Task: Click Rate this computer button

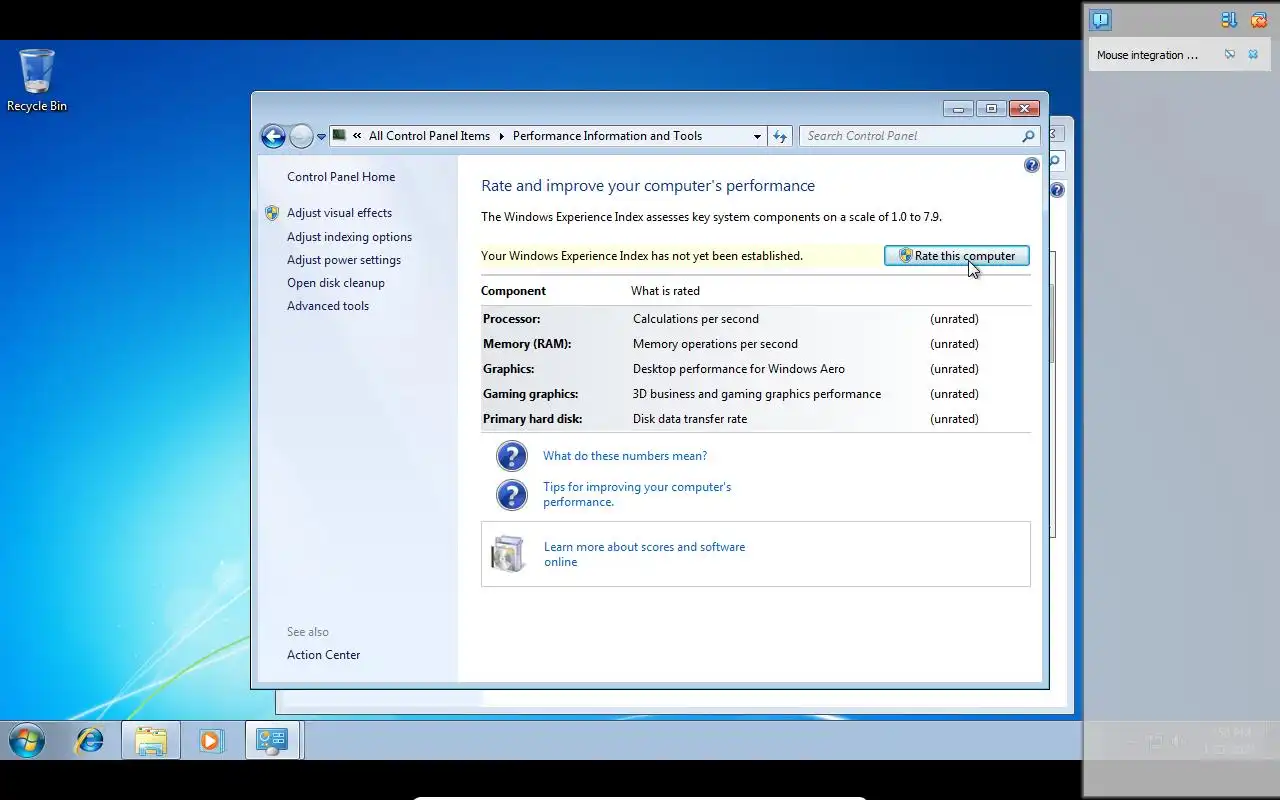Action: [x=957, y=256]
